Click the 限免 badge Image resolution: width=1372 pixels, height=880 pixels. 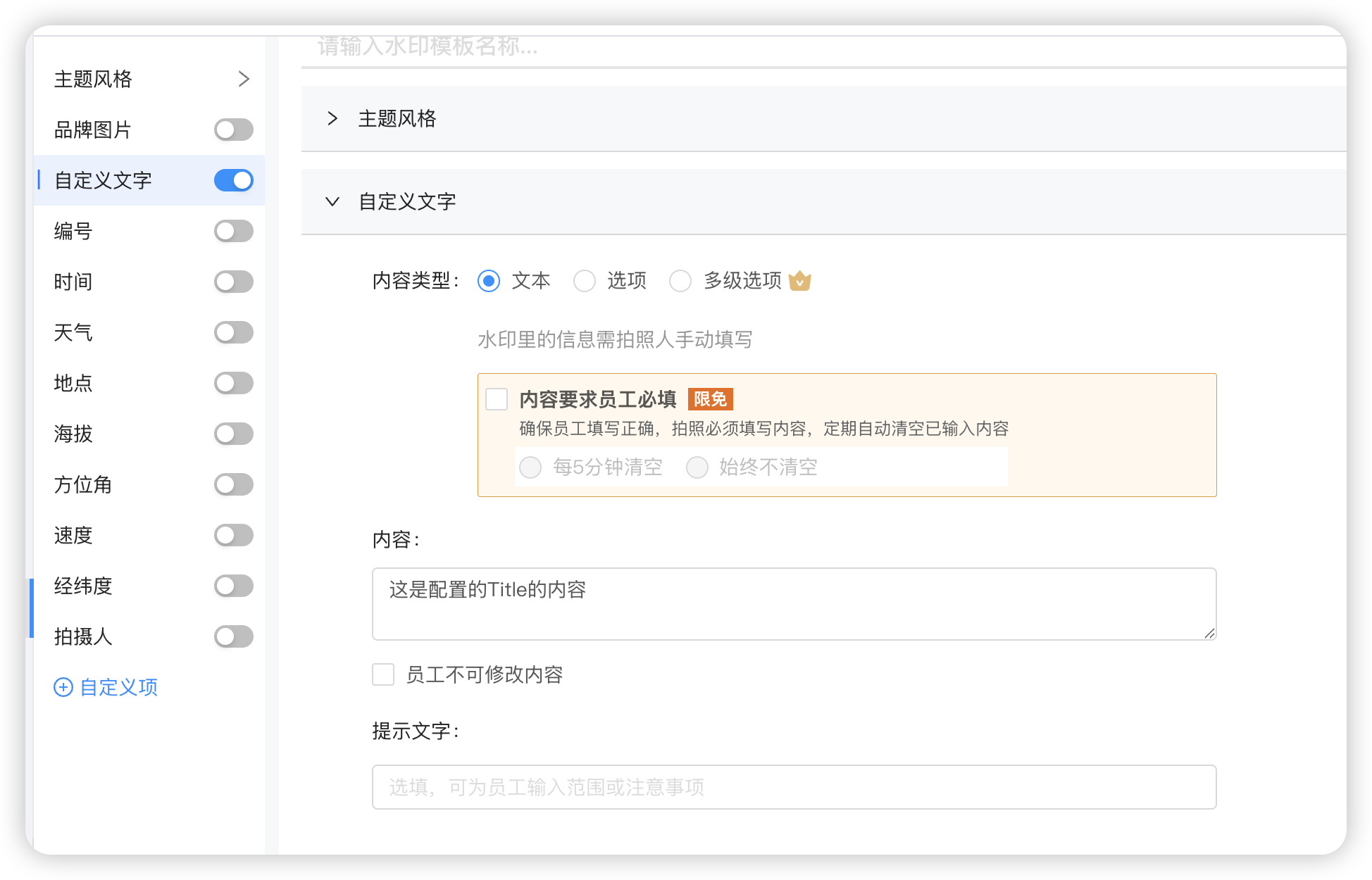point(710,399)
